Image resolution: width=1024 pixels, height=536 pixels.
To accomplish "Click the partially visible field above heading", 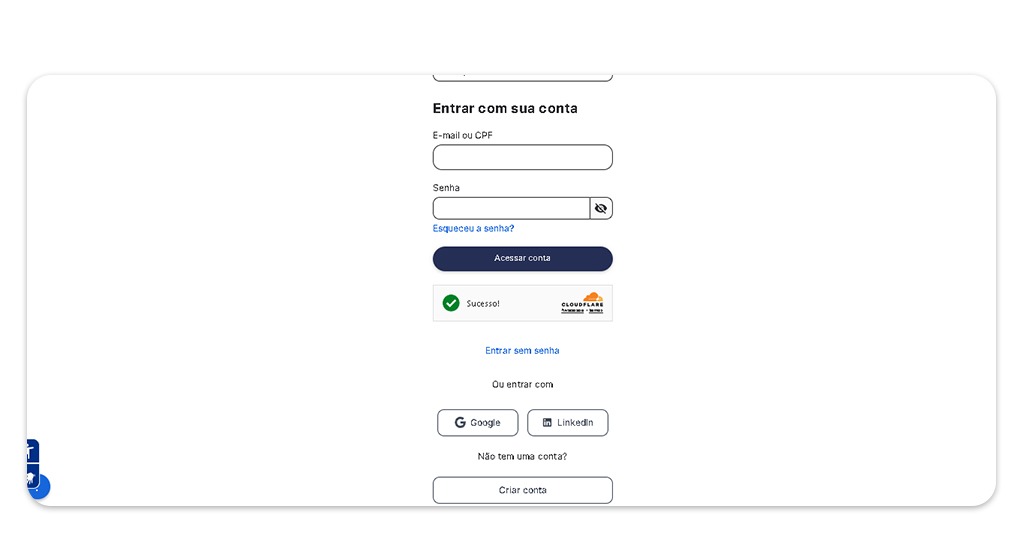I will 522,76.
